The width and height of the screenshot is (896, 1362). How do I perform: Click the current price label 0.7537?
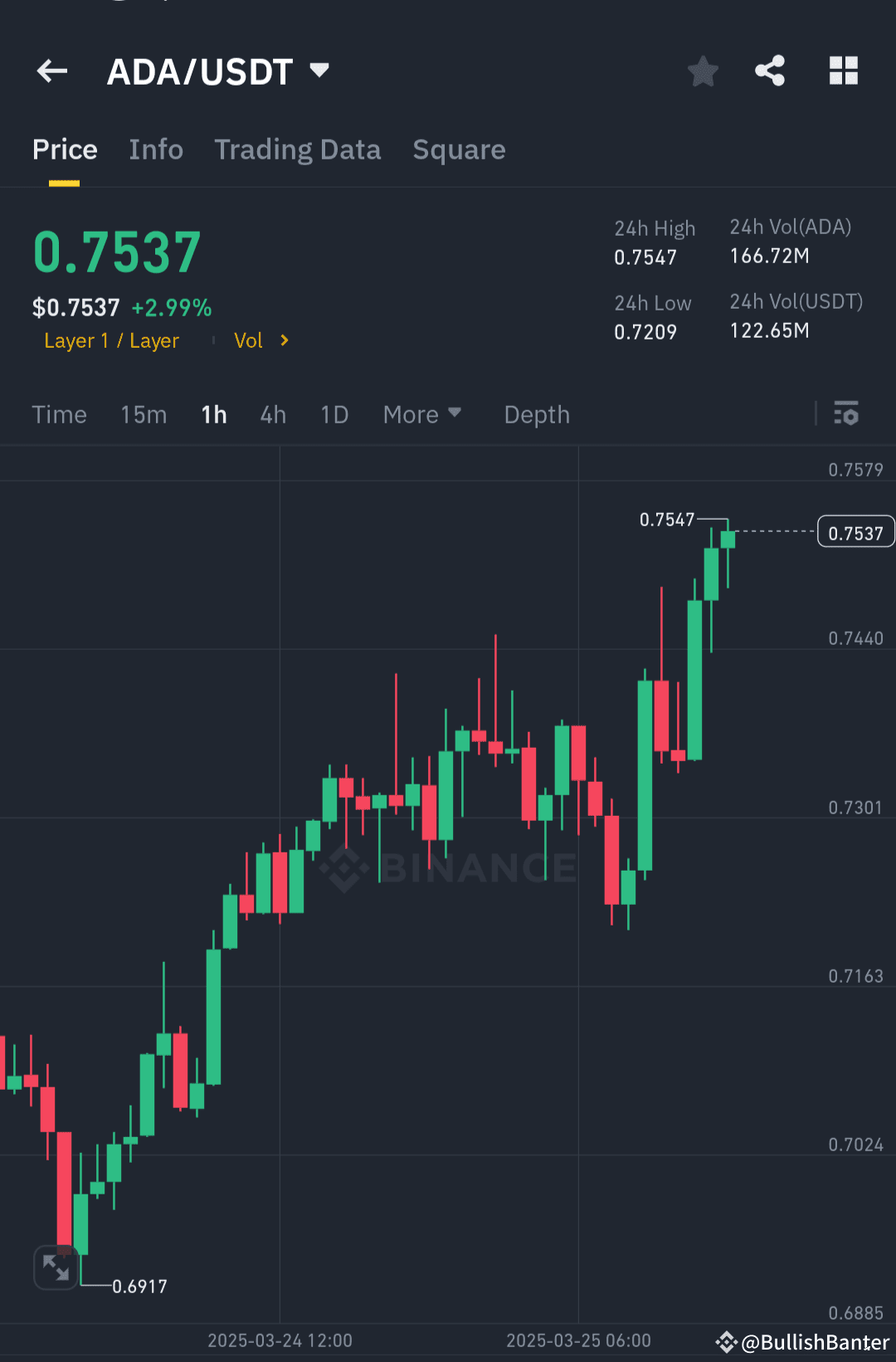(x=855, y=531)
